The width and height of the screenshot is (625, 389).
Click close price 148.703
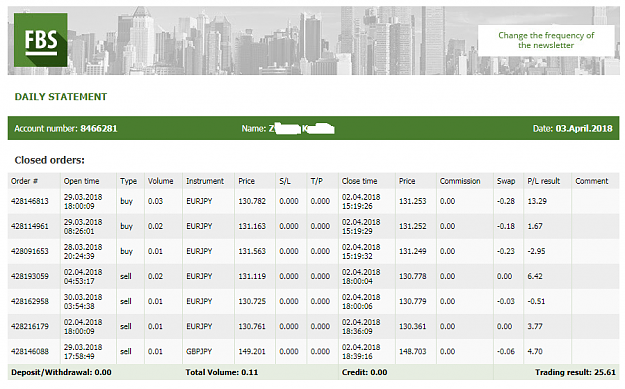click(413, 352)
